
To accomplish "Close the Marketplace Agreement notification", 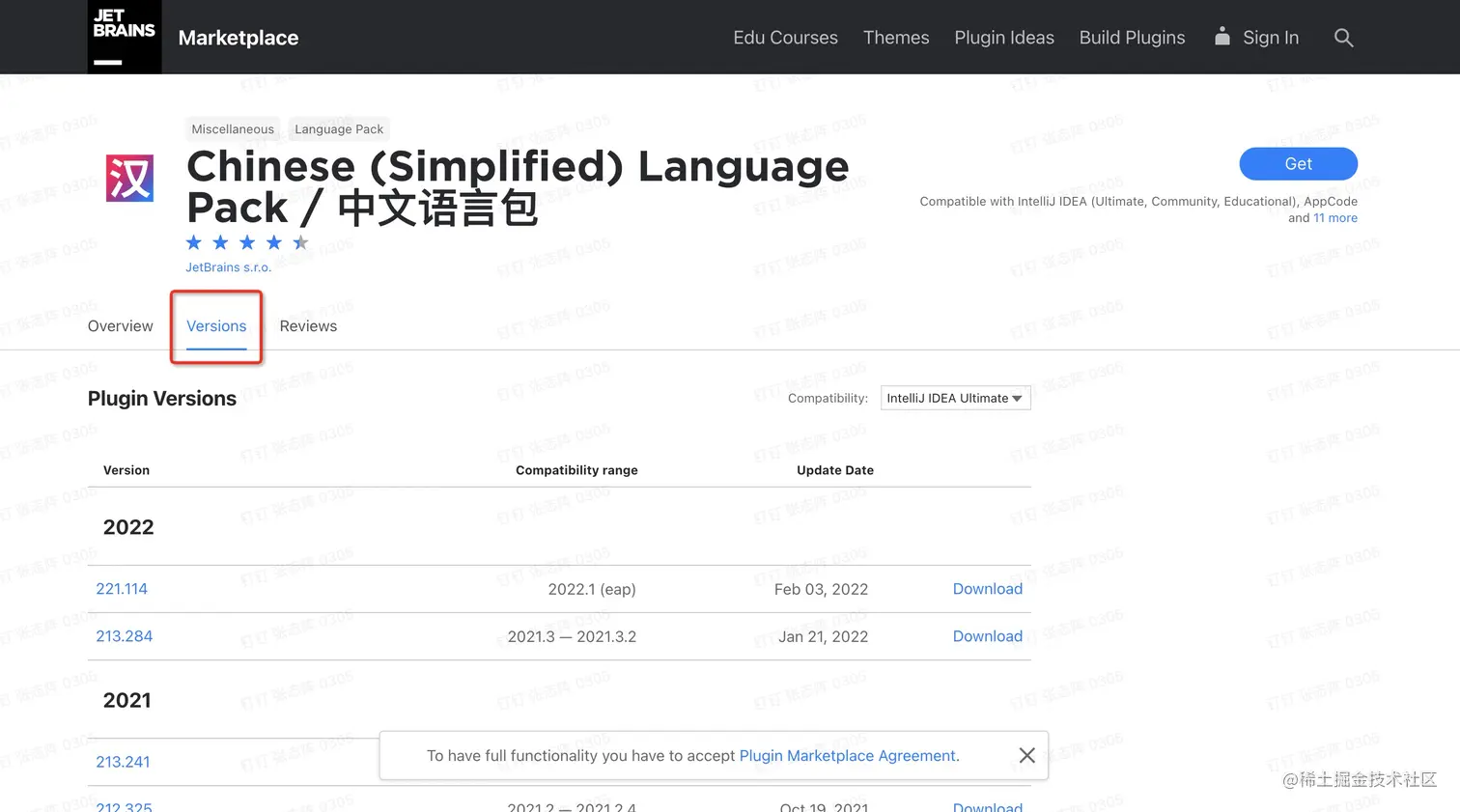I will pyautogui.click(x=1027, y=755).
